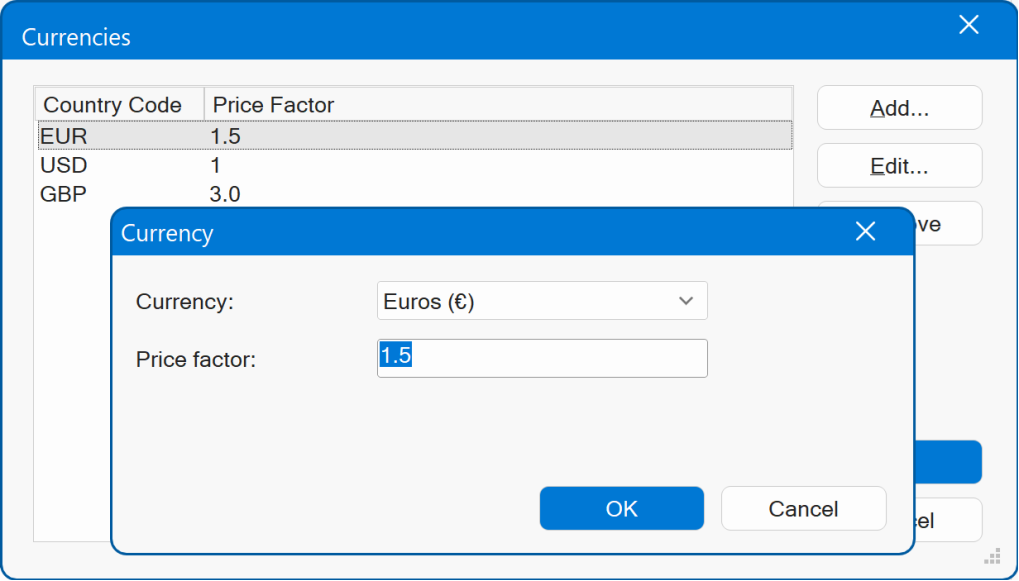Expand the chevron arrow beside Euros (€)
Screen dimensions: 1019x581
(x=686, y=301)
